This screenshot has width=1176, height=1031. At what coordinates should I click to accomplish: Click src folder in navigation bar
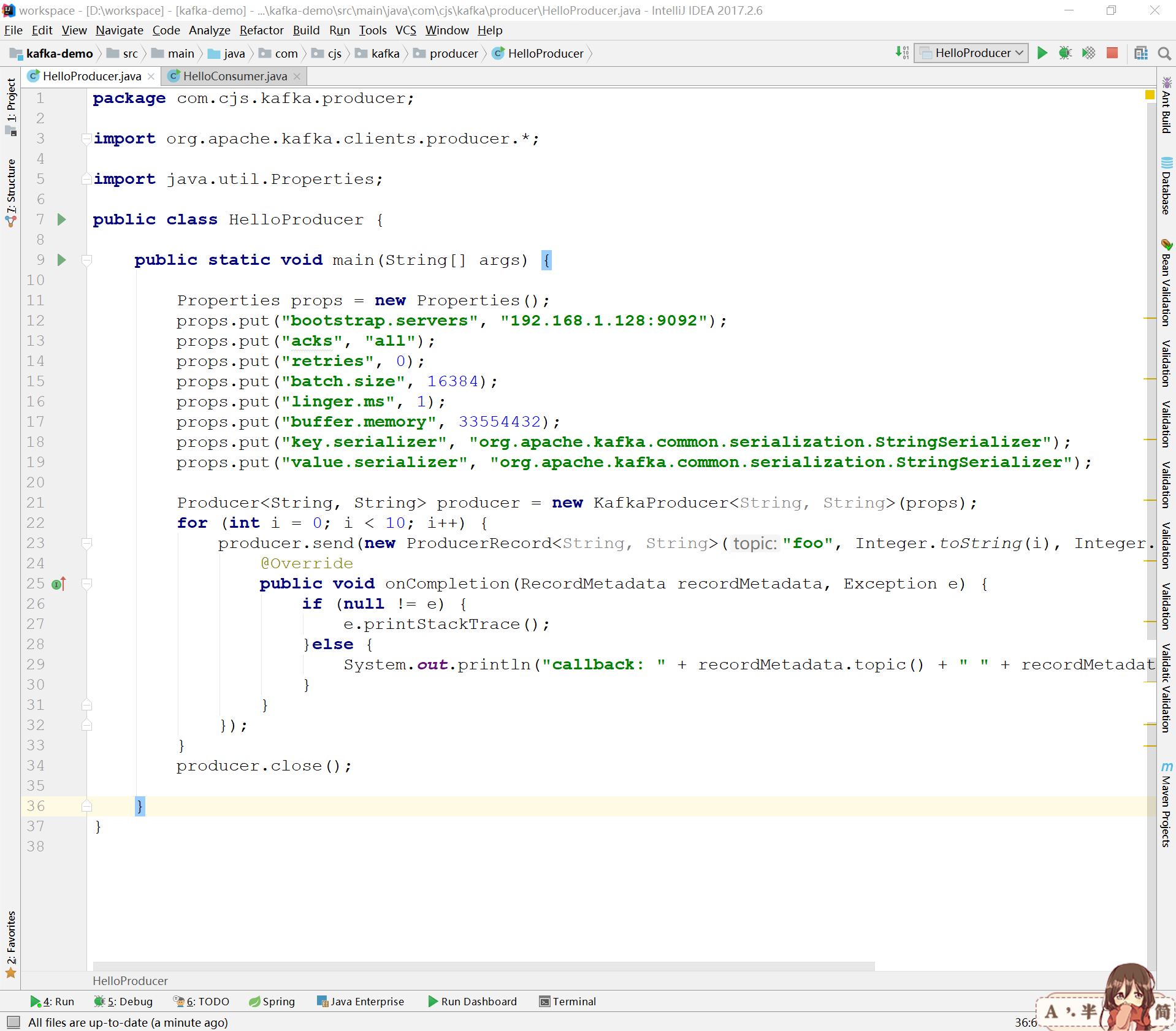[122, 53]
